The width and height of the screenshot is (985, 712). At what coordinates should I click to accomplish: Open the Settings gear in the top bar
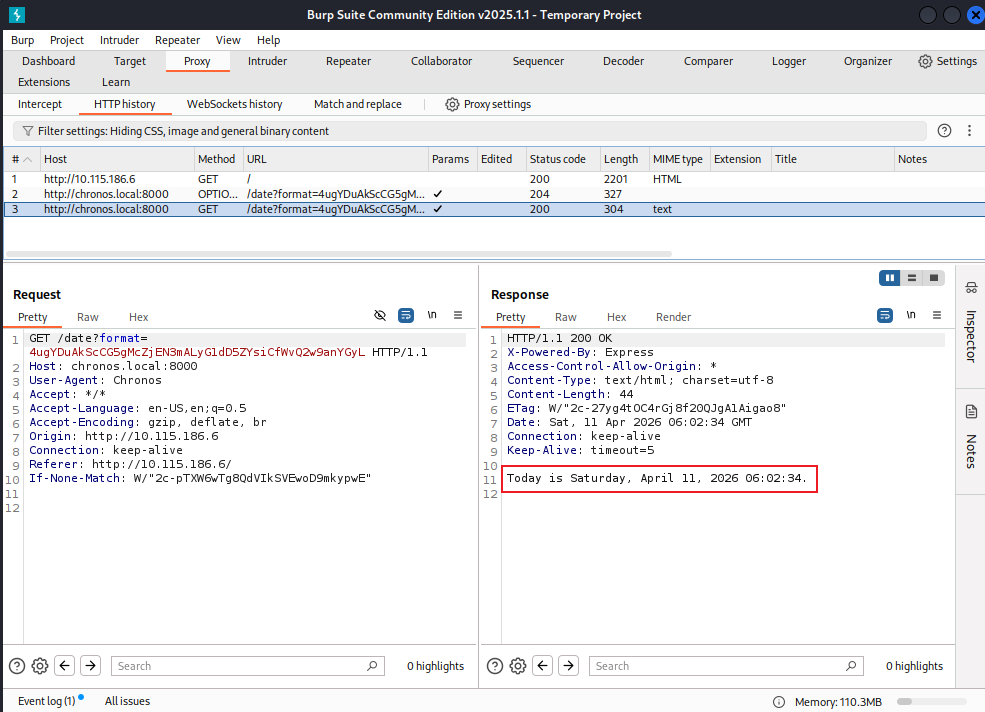tap(925, 61)
